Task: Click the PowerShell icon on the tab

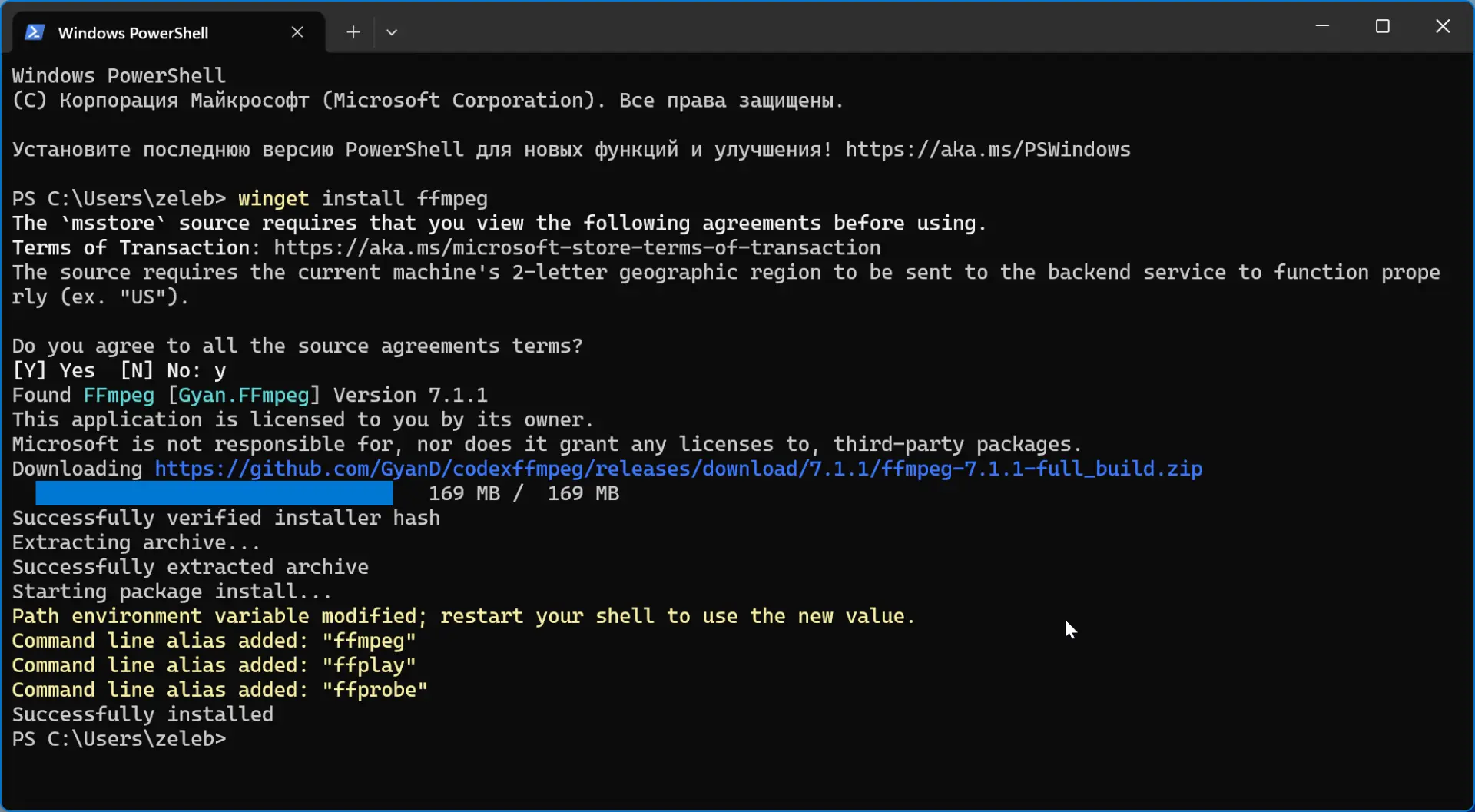Action: click(35, 32)
